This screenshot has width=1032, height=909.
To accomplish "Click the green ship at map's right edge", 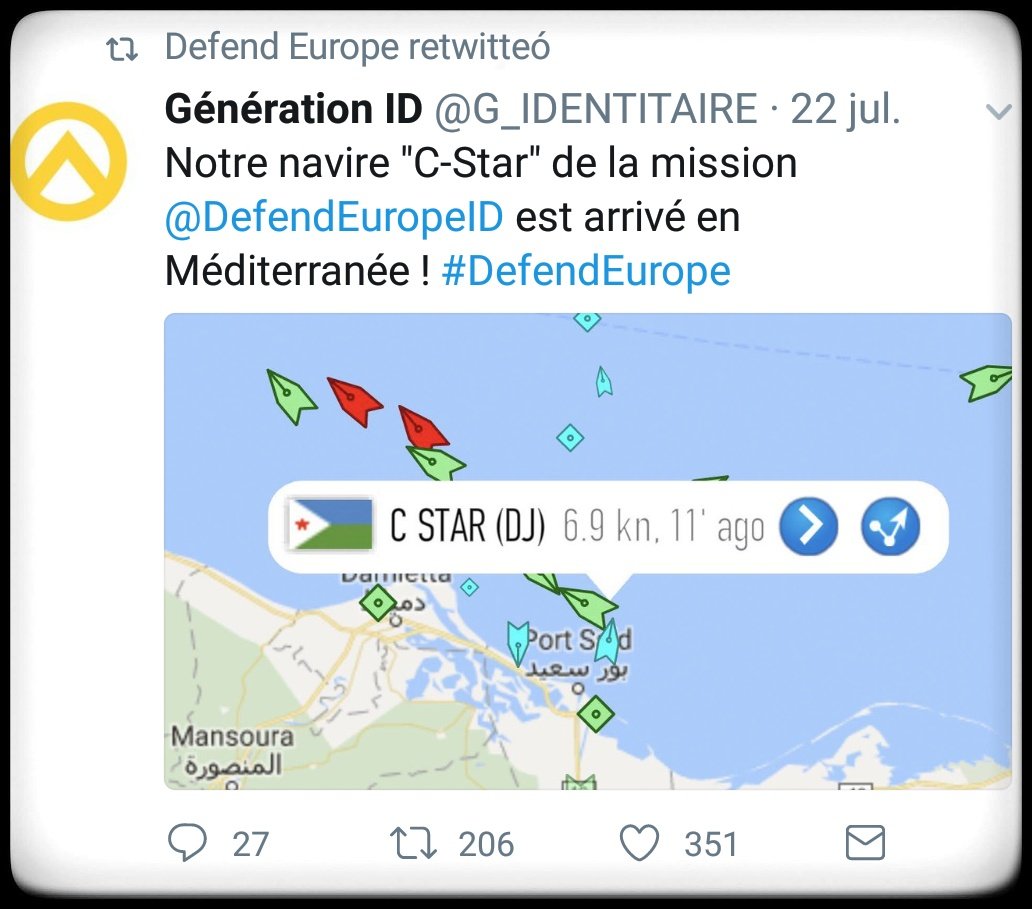I will (x=987, y=381).
